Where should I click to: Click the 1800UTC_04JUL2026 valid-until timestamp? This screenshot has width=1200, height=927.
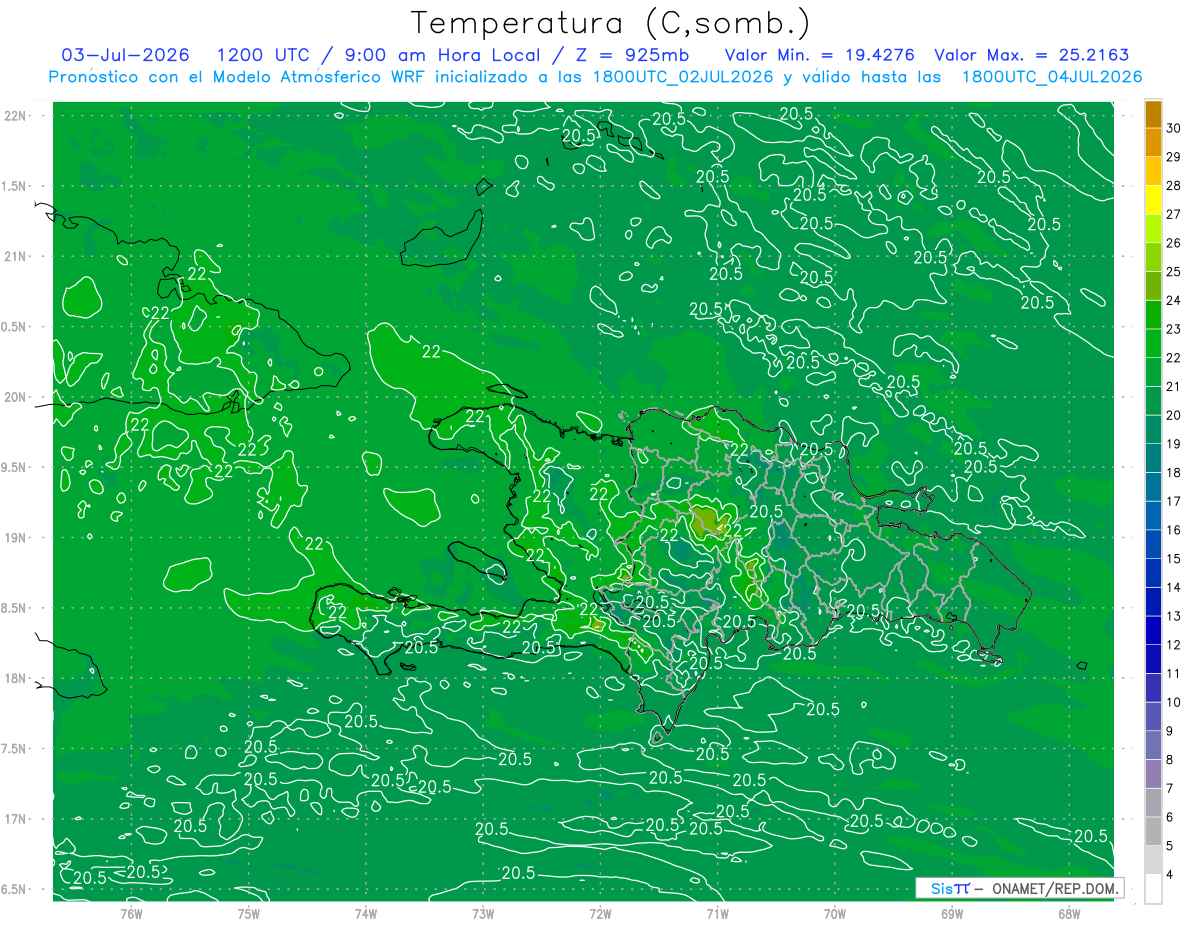(1052, 77)
